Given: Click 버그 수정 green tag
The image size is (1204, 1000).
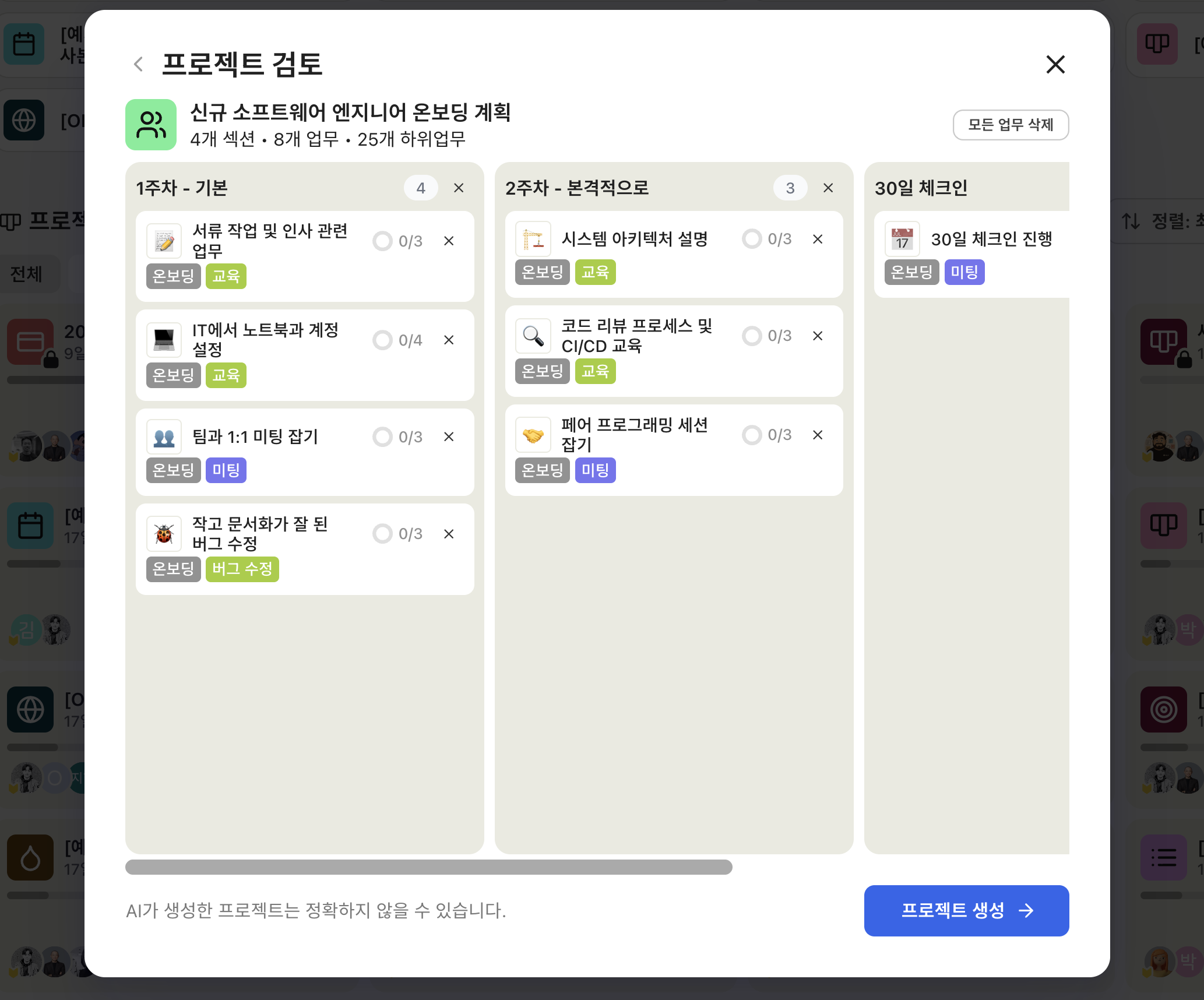Looking at the screenshot, I should point(242,569).
